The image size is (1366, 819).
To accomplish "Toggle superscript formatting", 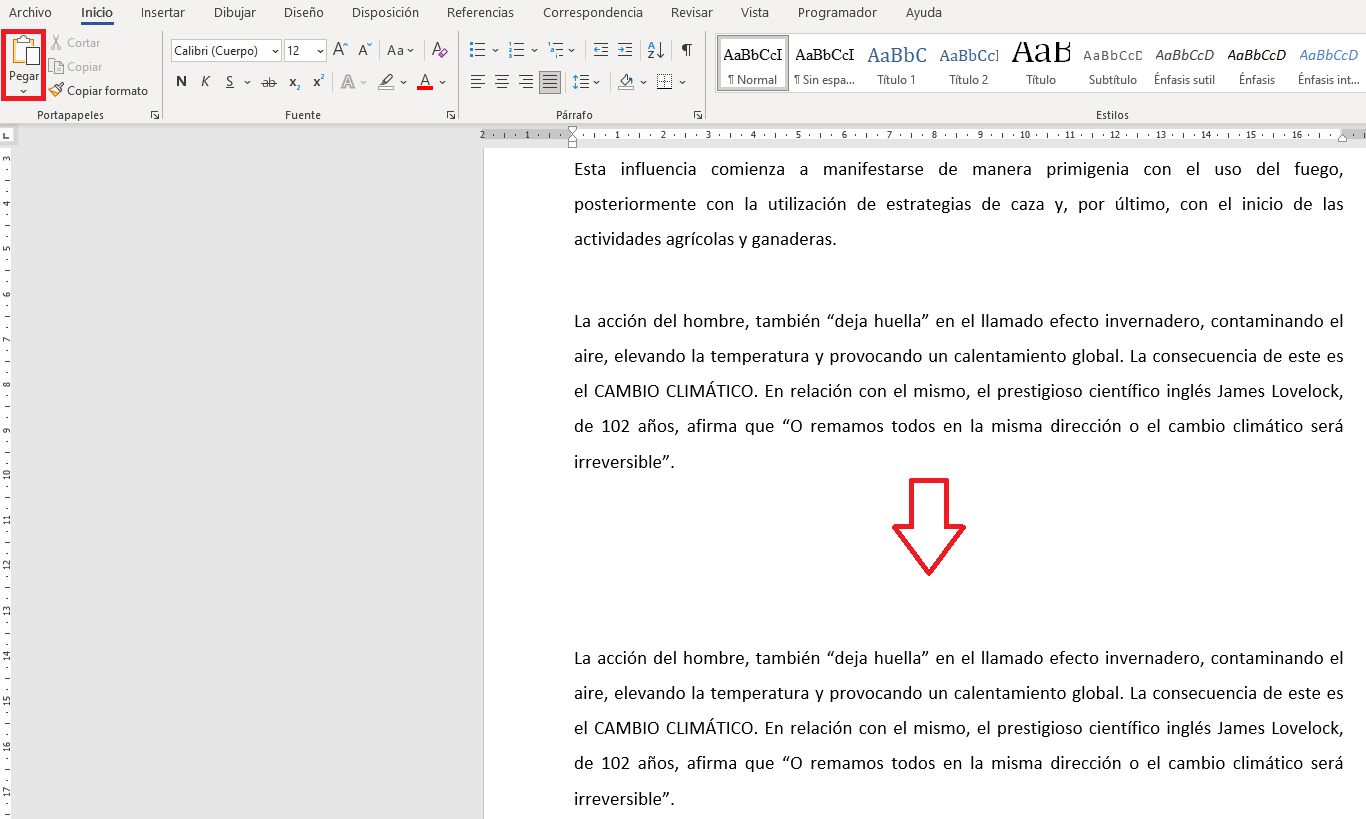I will [x=318, y=82].
